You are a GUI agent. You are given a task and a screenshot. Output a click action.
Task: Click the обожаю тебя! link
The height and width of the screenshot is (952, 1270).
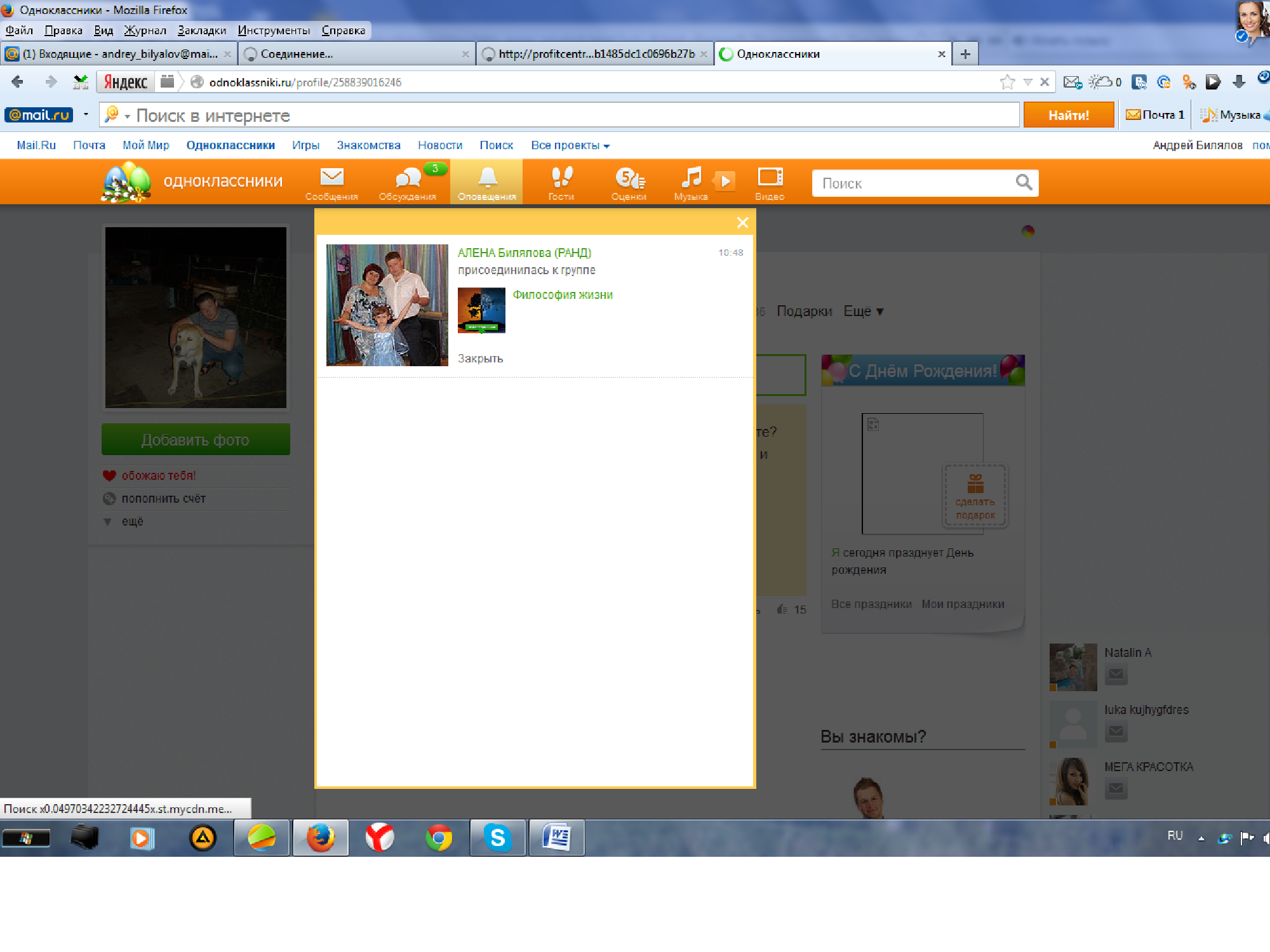158,475
